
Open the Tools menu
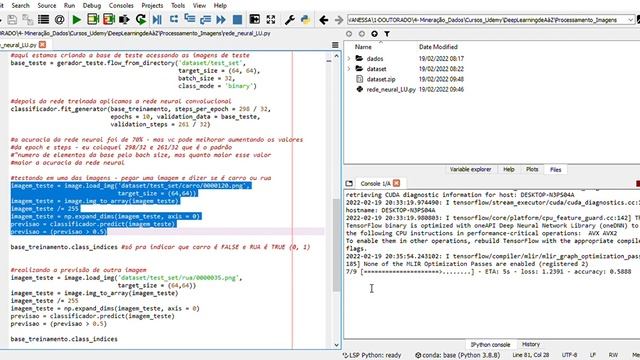[x=178, y=5]
